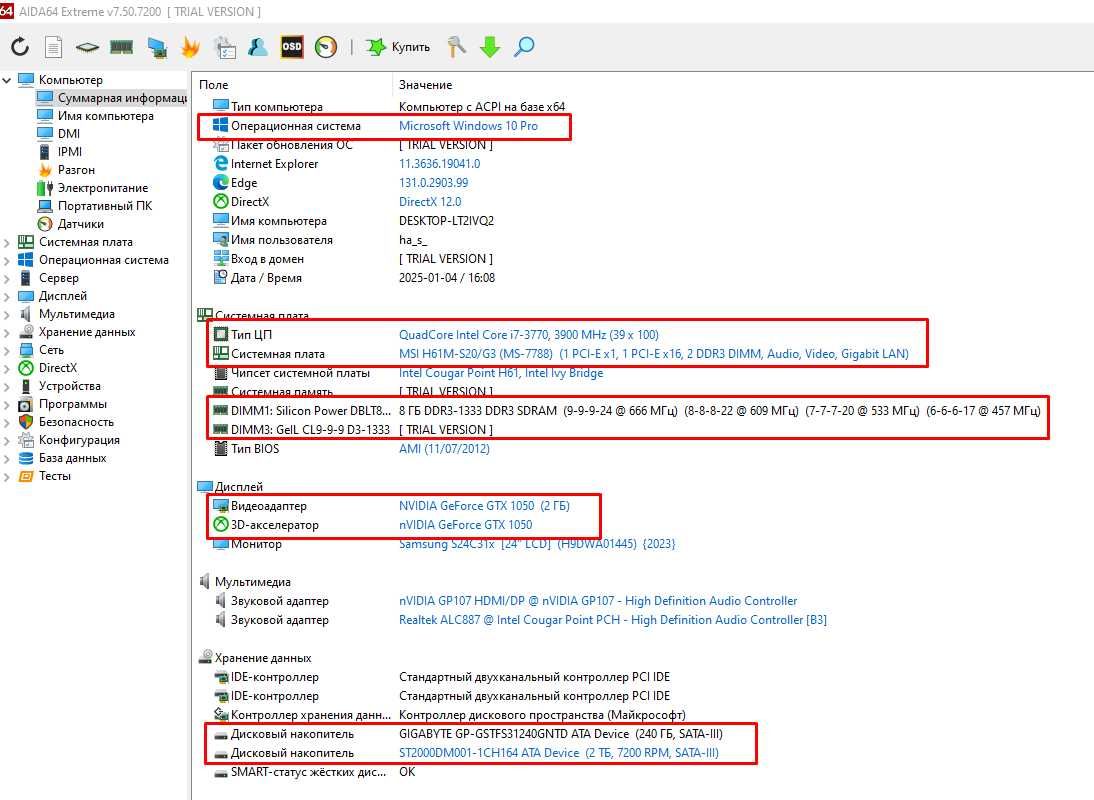Open the sensor gauge panel icon
This screenshot has height=800, width=1094.
(326, 47)
